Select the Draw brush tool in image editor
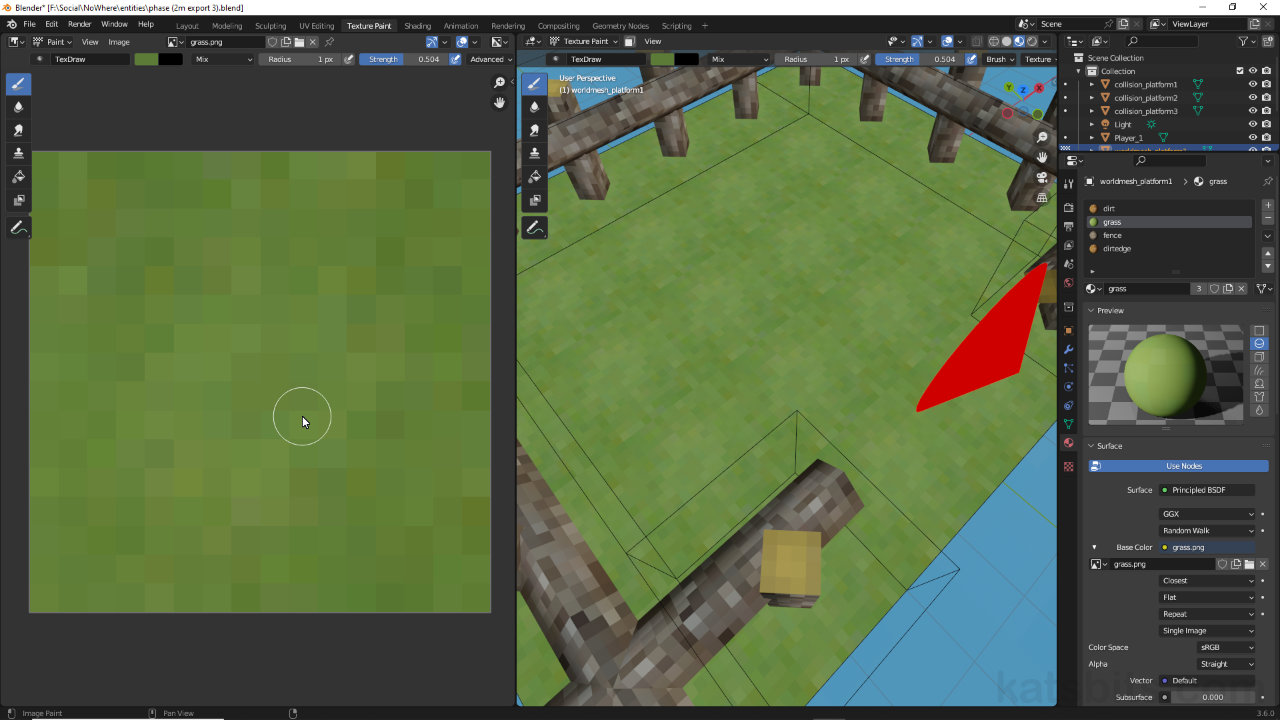The height and width of the screenshot is (720, 1280). click(18, 84)
